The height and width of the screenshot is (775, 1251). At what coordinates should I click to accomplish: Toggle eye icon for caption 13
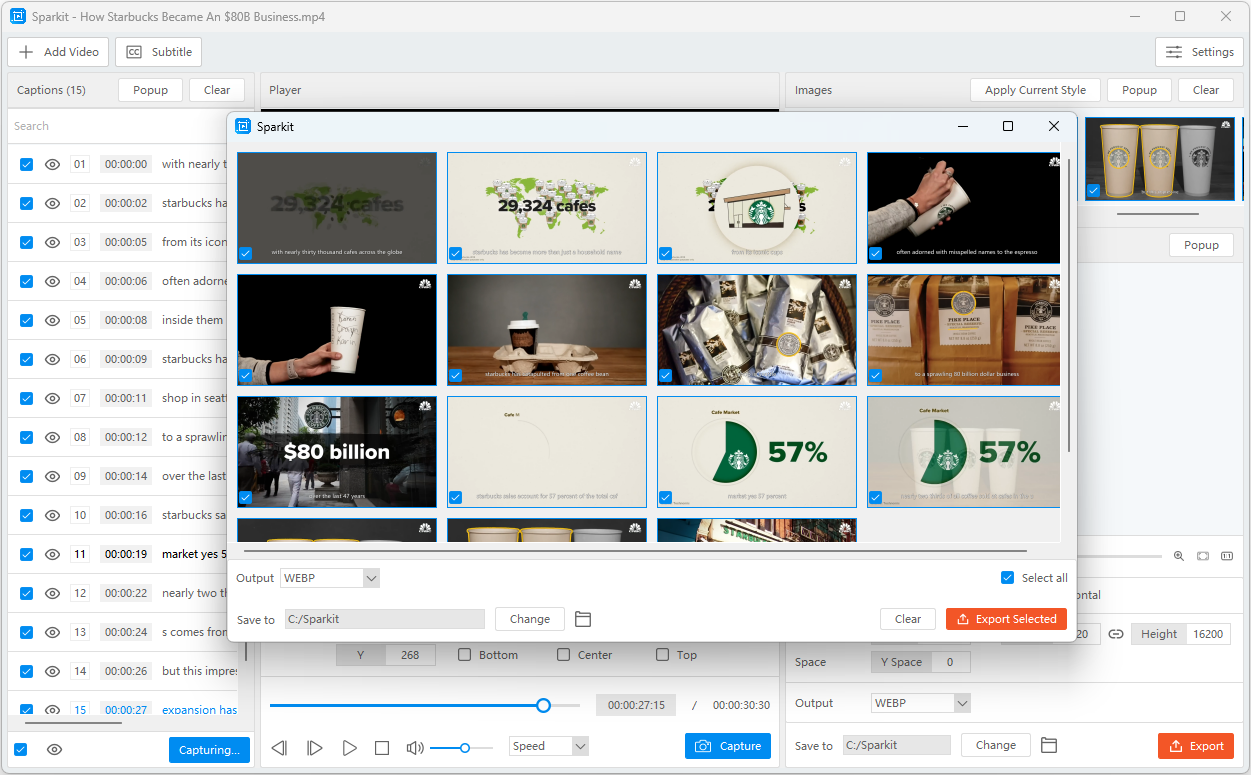click(53, 632)
